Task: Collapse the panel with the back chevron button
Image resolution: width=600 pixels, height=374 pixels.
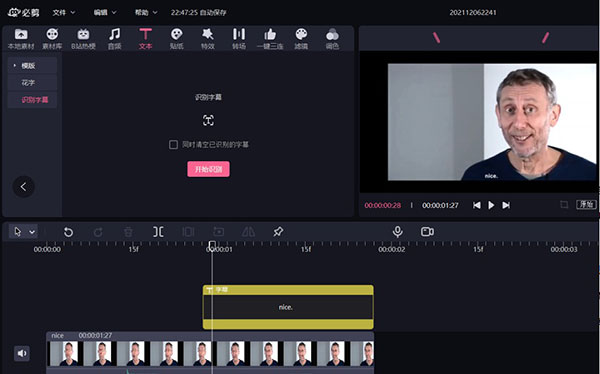Action: tap(24, 187)
